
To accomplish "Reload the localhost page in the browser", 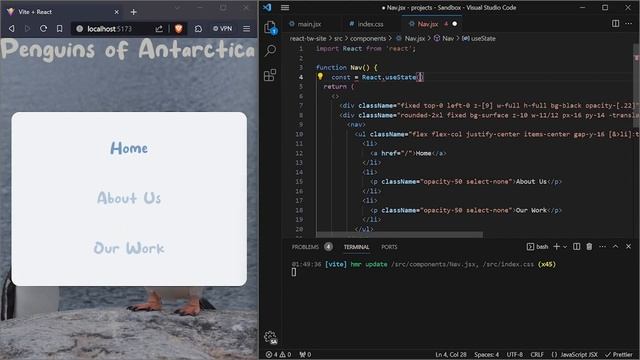I will (x=43, y=29).
